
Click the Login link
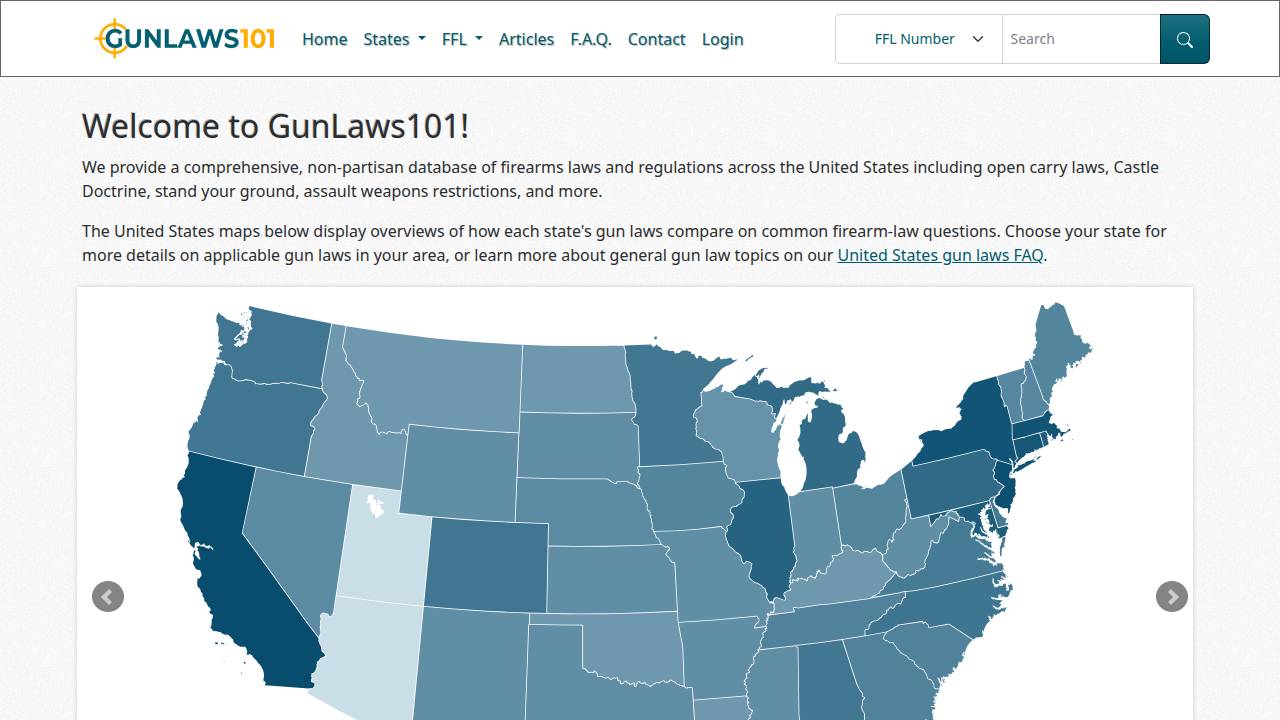click(x=722, y=39)
